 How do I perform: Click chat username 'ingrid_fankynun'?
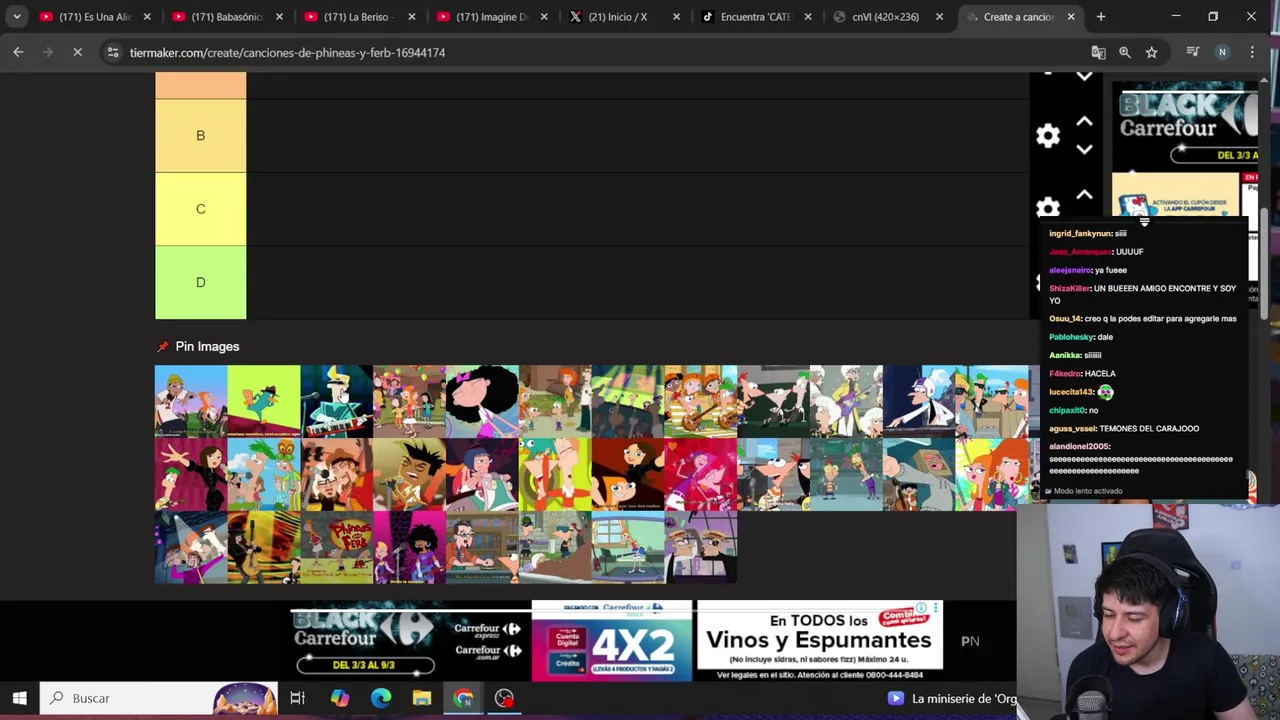click(1080, 233)
